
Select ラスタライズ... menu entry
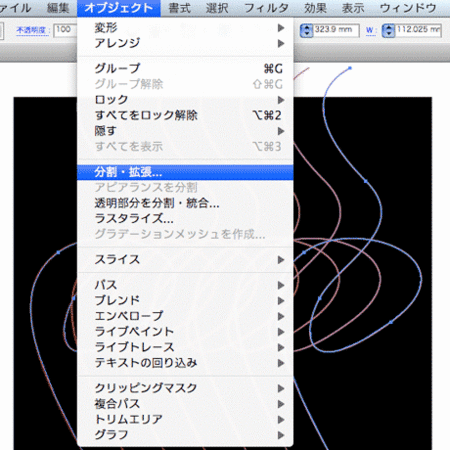pyautogui.click(x=185, y=219)
